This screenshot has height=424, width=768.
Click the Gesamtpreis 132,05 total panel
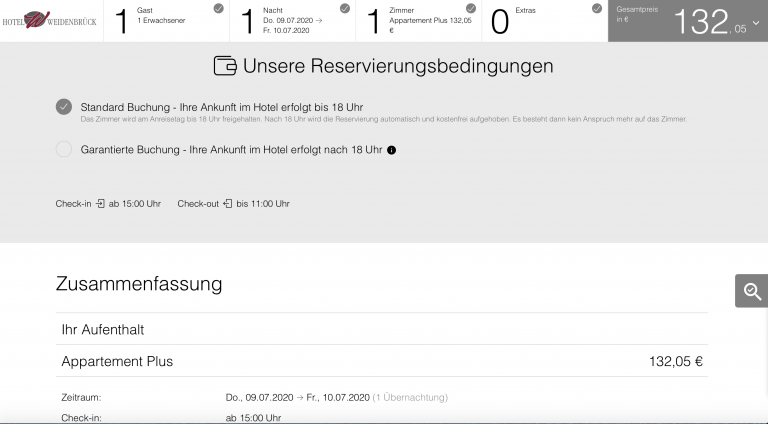tap(688, 21)
